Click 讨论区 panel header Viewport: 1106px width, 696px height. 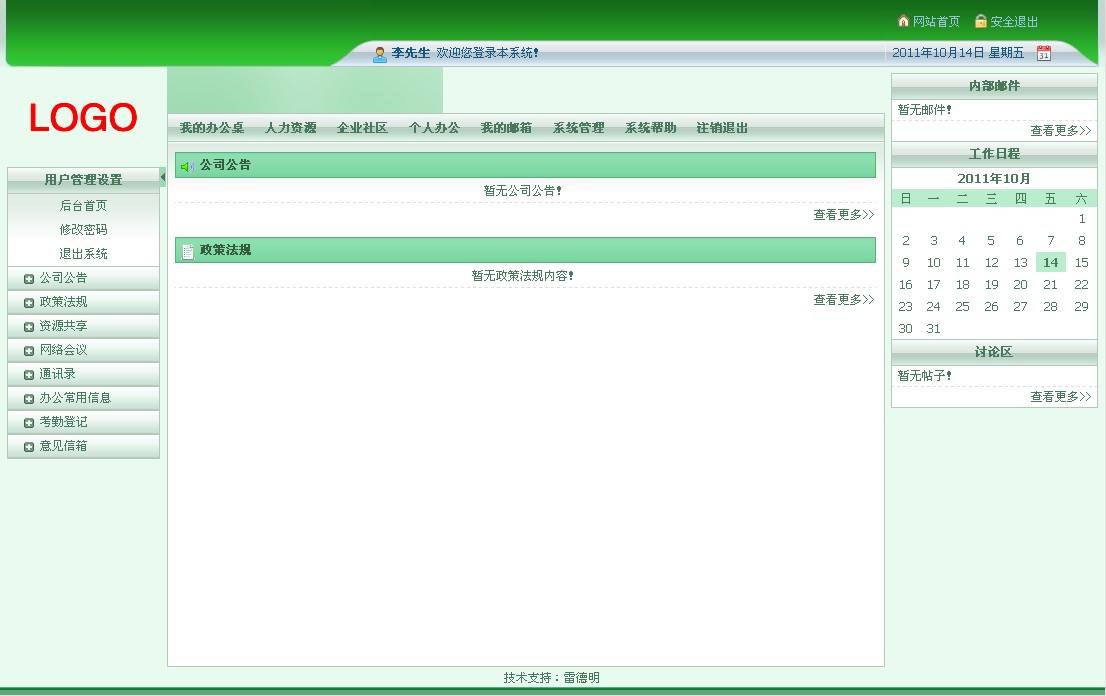click(x=994, y=352)
